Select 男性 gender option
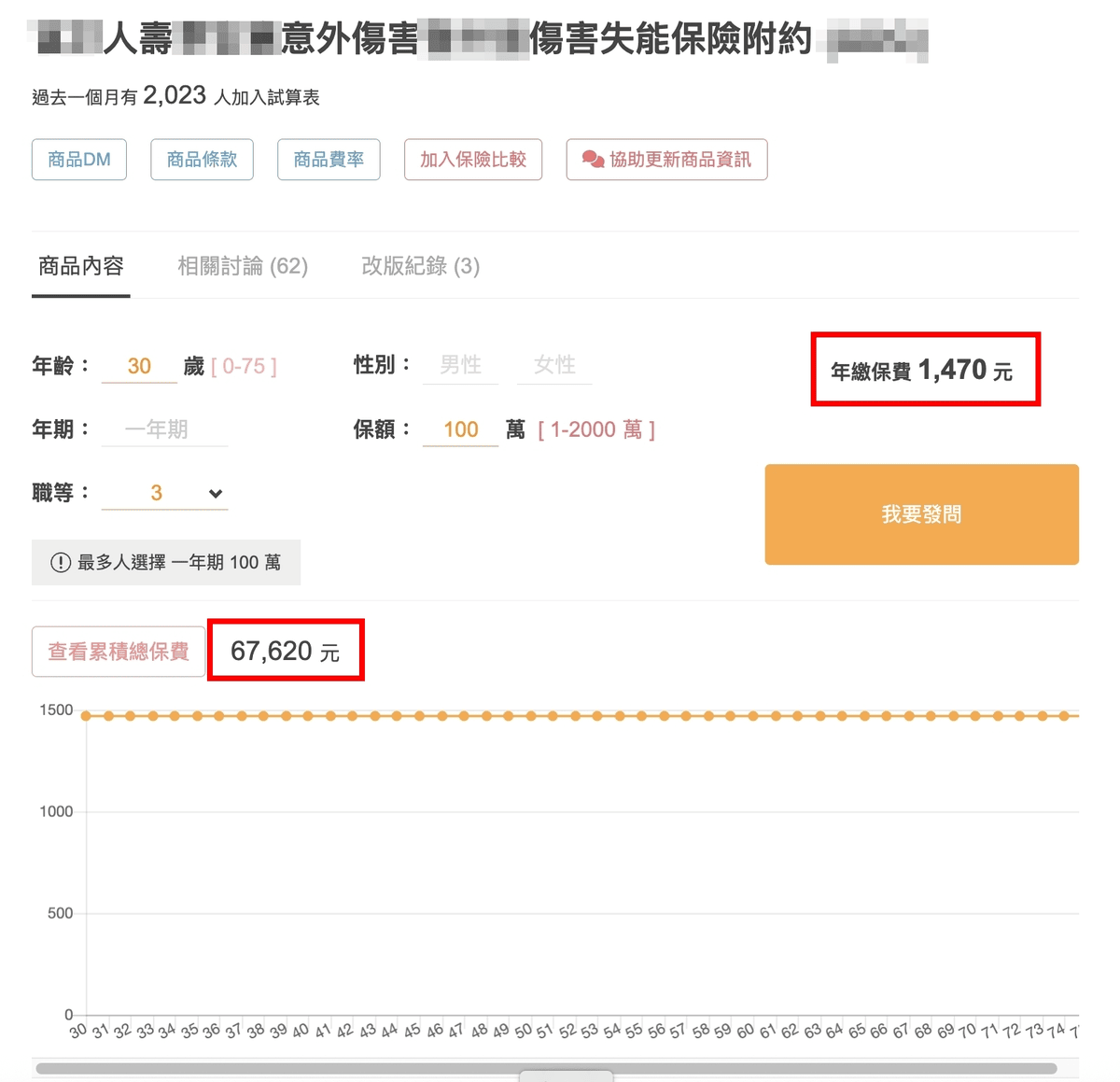 point(461,365)
